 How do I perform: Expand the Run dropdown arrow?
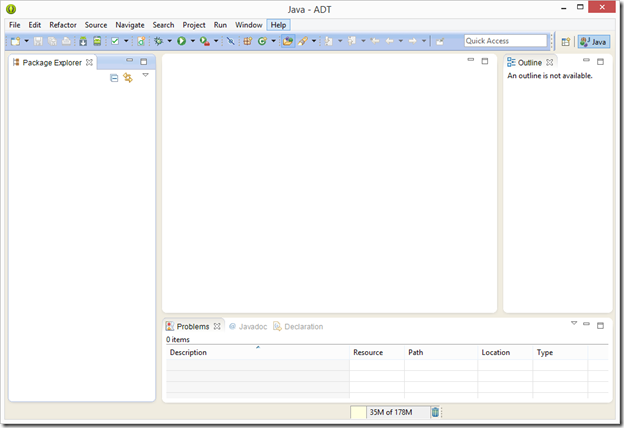[x=193, y=41]
